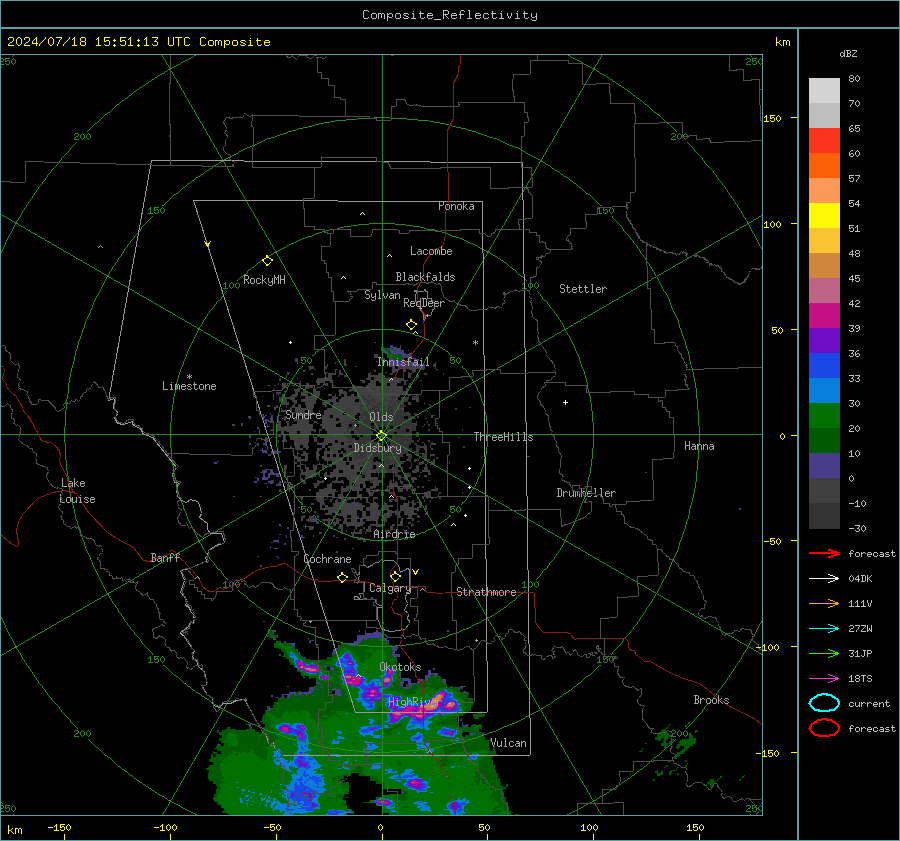This screenshot has height=841, width=900.
Task: Click the white asterisk marker above Limestone label
Action: pos(189,377)
